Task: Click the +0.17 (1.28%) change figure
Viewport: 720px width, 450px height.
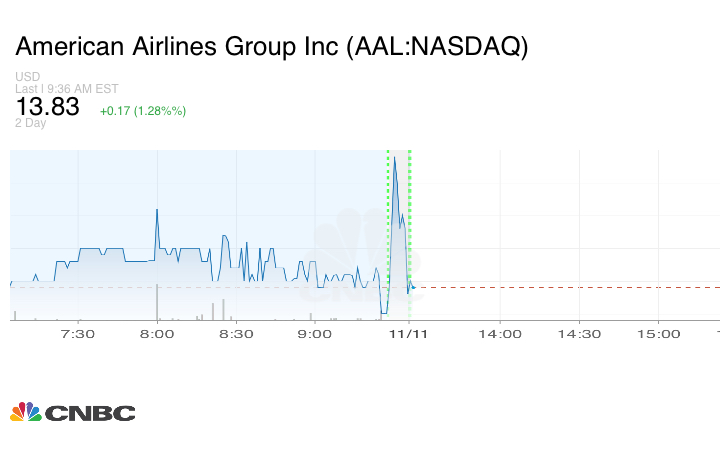Action: click(x=143, y=110)
